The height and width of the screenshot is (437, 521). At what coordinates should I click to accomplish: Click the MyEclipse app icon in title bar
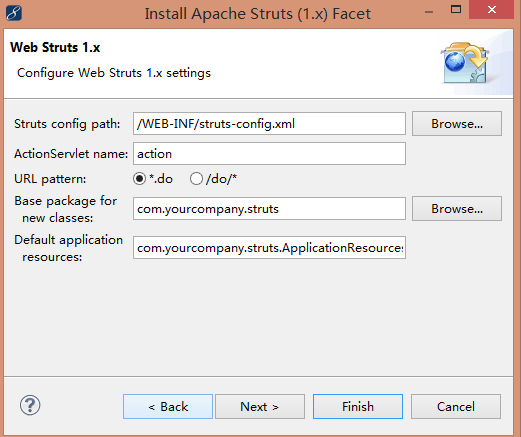pos(14,13)
